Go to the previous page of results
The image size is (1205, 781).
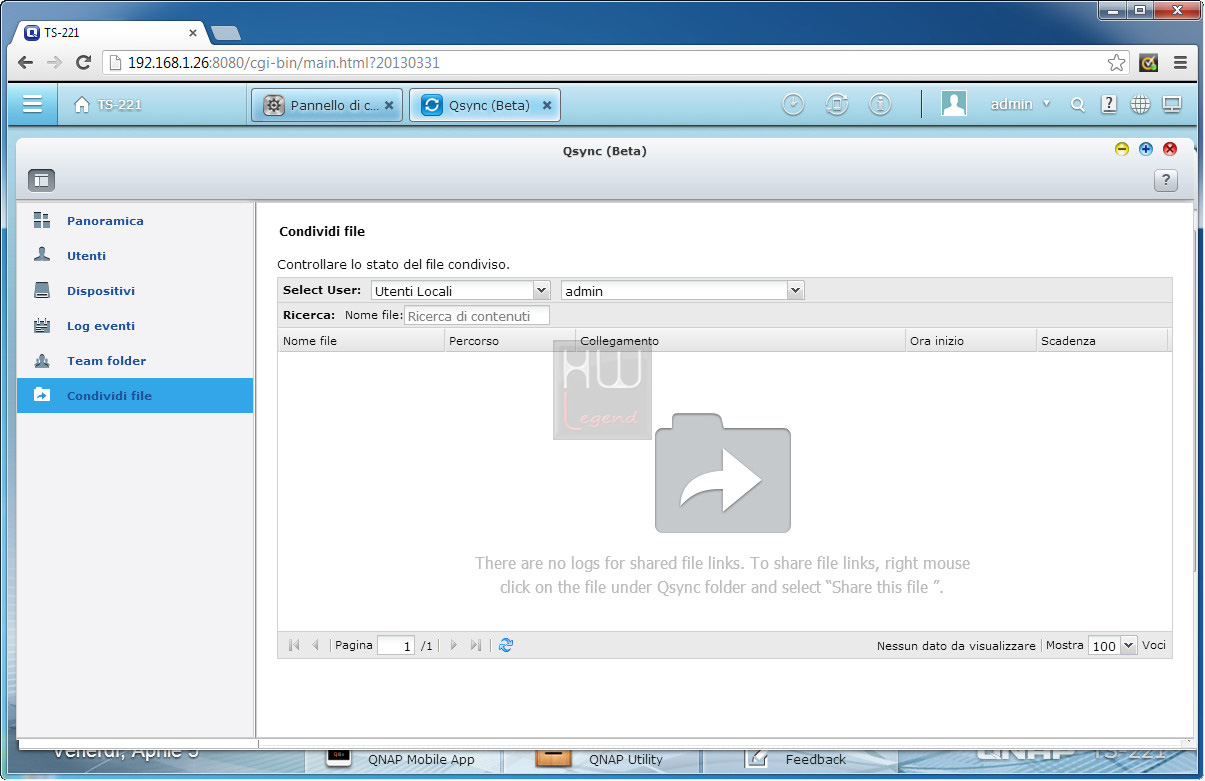point(316,646)
